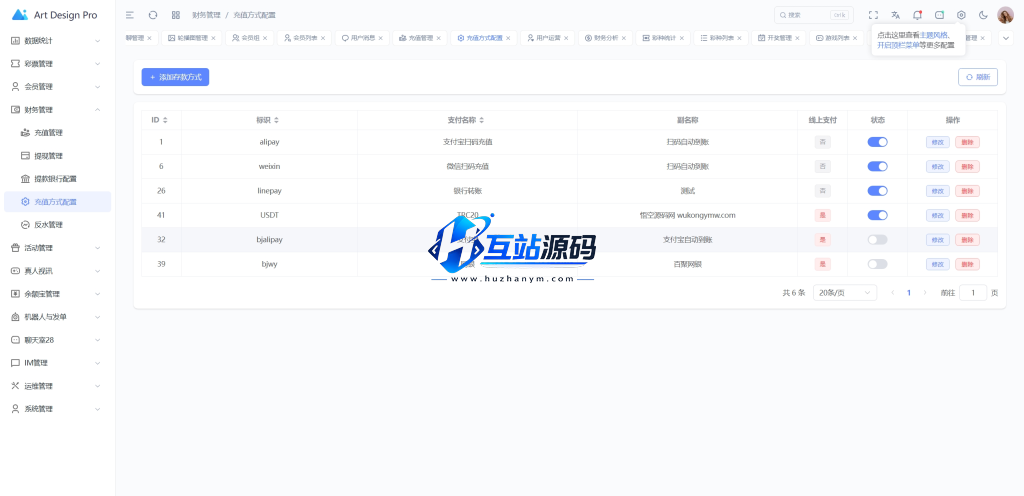Image resolution: width=1024 pixels, height=496 pixels.
Task: Enable the bjalipay status switch
Action: coord(877,240)
